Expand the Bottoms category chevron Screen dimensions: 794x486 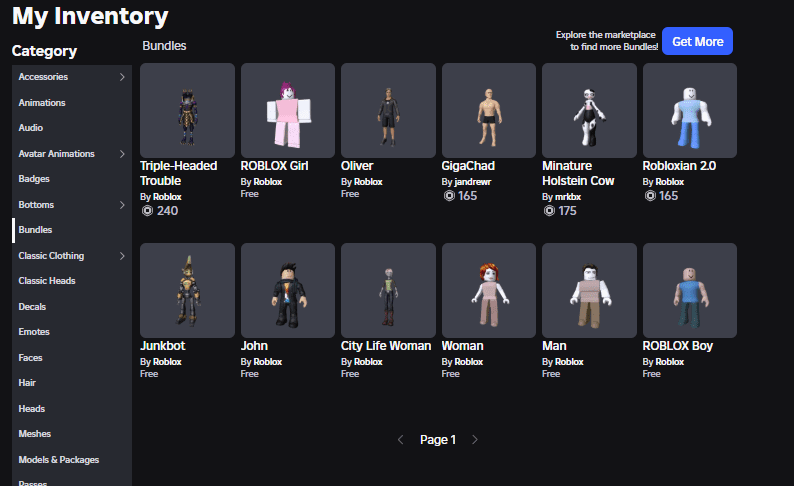(x=122, y=205)
